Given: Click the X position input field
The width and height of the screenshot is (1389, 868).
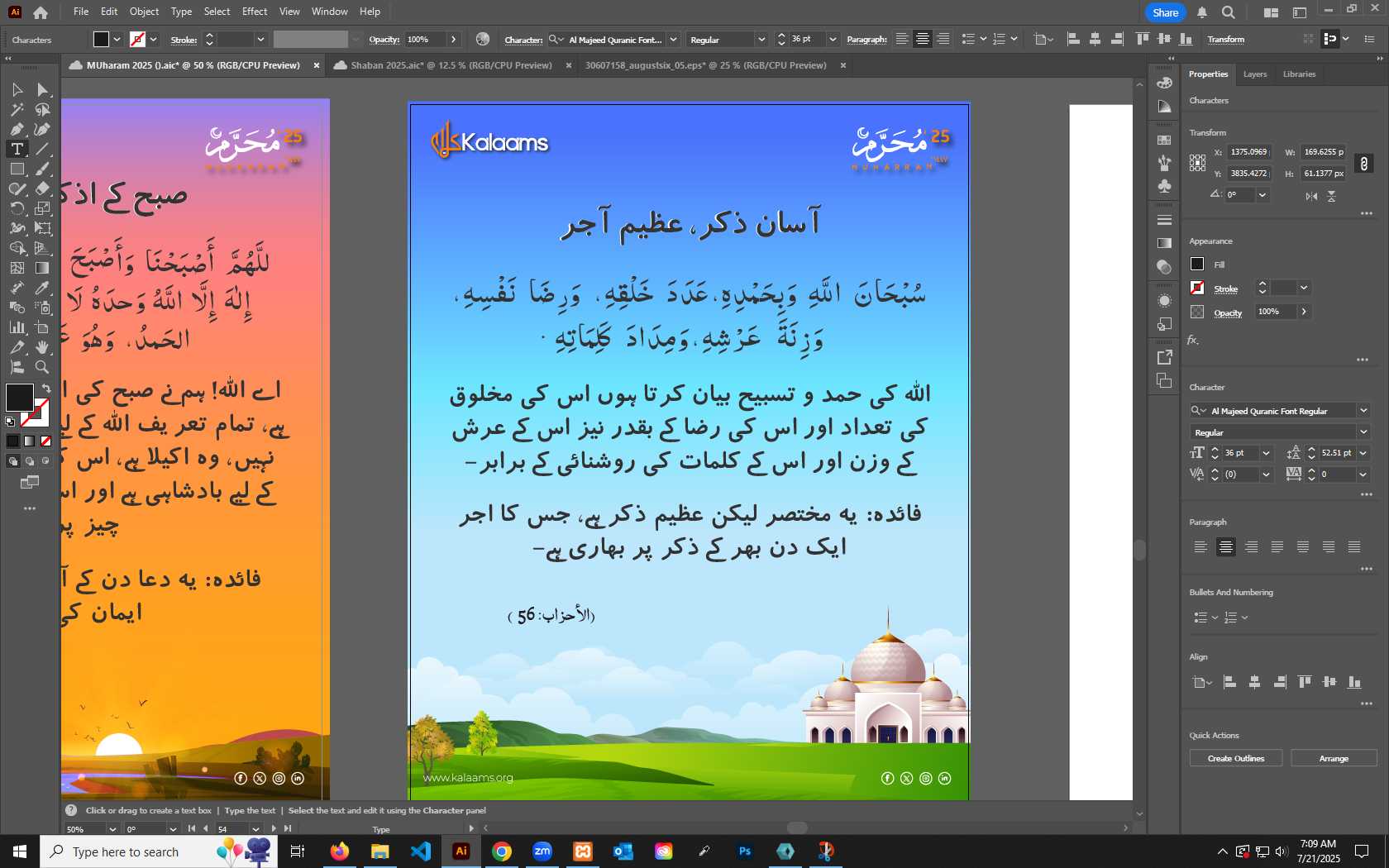Looking at the screenshot, I should (x=1248, y=152).
